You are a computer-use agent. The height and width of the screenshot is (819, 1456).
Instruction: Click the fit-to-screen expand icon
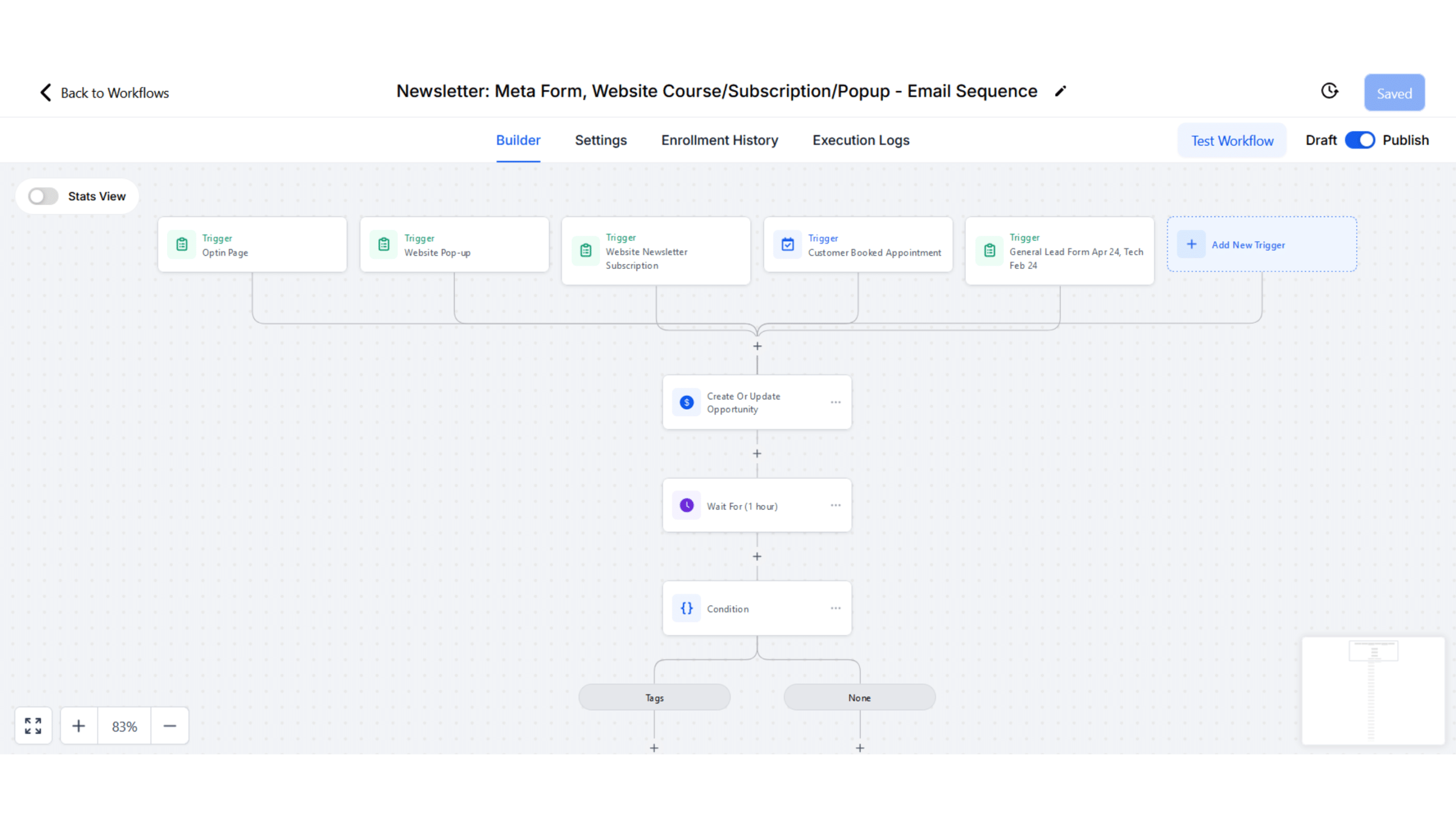coord(33,726)
